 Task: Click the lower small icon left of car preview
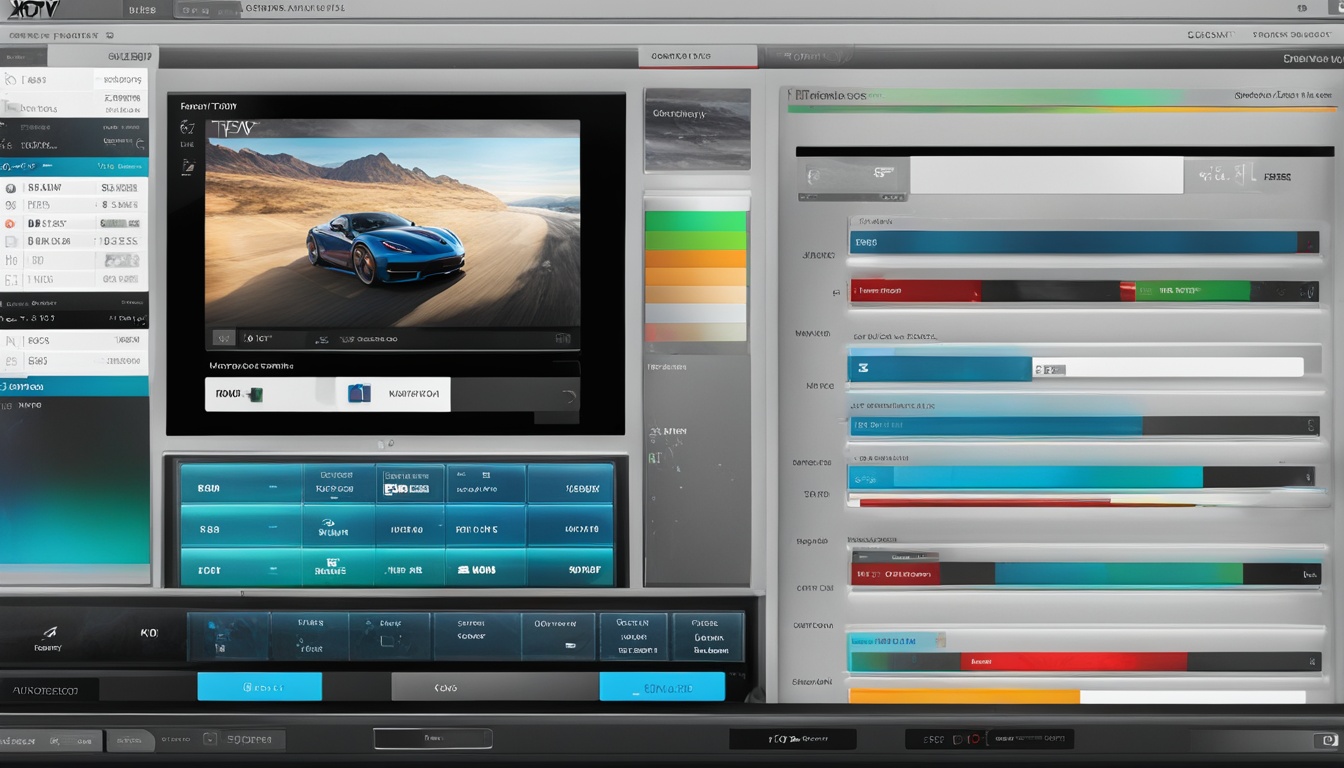click(188, 167)
